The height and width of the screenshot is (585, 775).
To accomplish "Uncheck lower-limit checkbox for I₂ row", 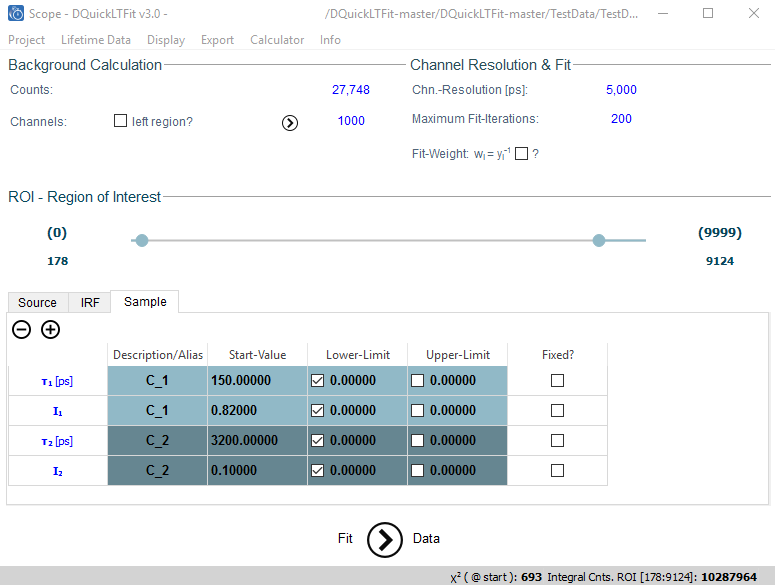I will [x=318, y=470].
